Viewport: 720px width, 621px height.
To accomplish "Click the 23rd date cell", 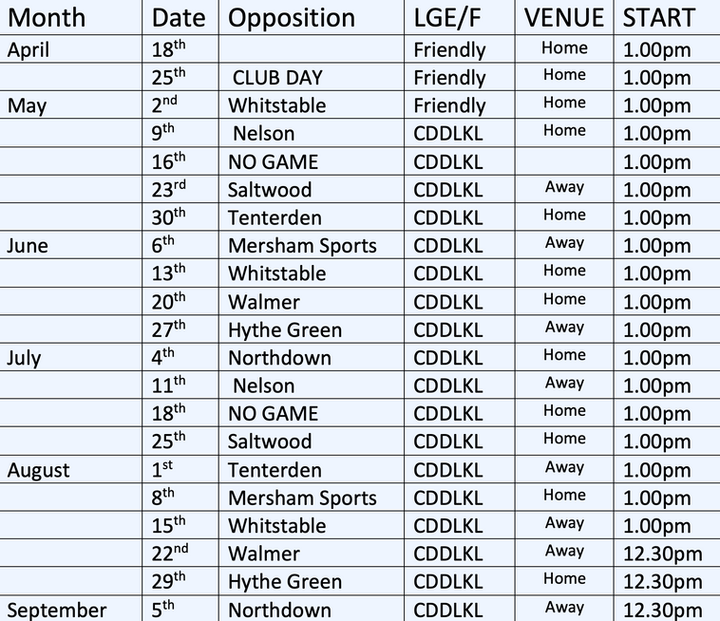I will pyautogui.click(x=169, y=189).
